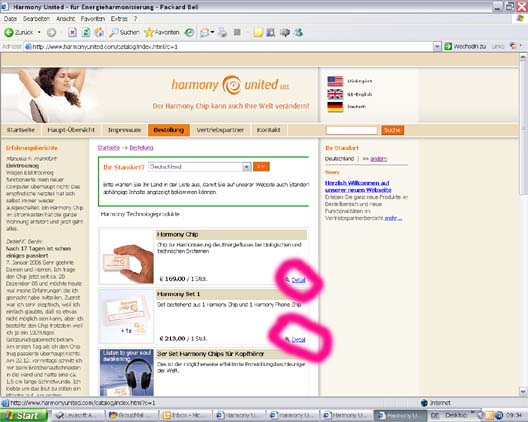Stop page loading with red X icon

[x=72, y=32]
